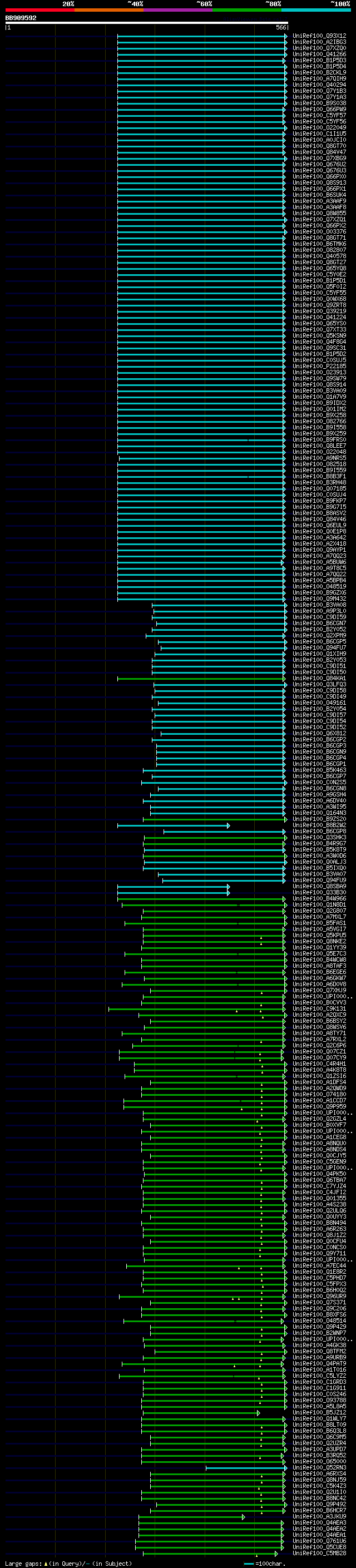Select label UniRef100_A6RXS4
The width and height of the screenshot is (356, 1568).
[319, 1474]
